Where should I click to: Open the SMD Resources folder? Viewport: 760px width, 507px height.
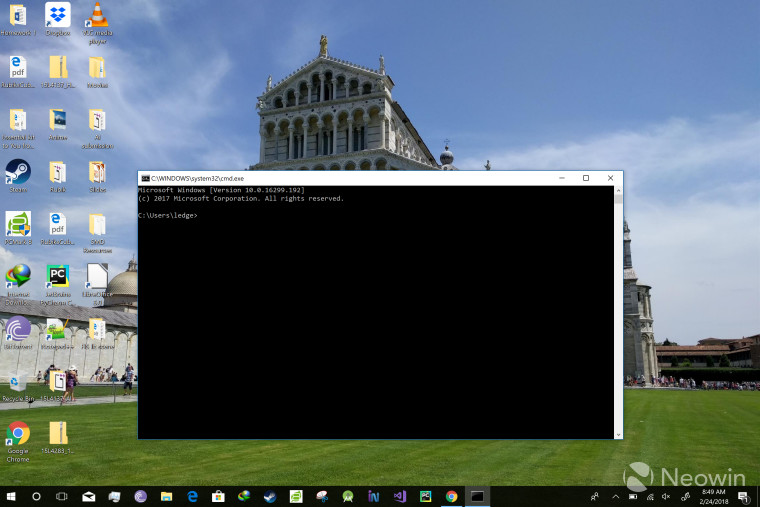click(x=97, y=233)
